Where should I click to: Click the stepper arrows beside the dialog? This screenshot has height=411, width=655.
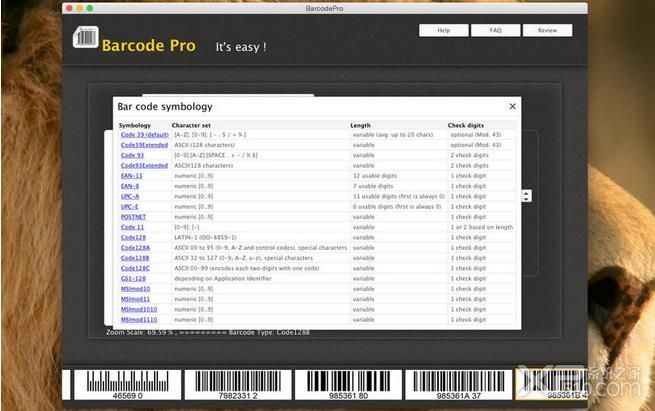coord(526,196)
